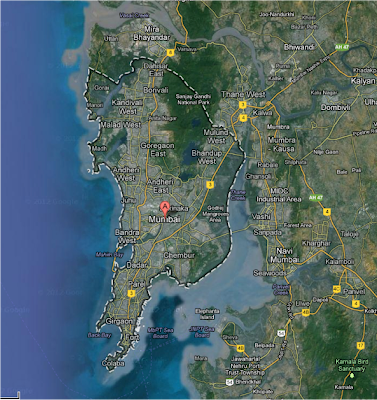Click the Bandra West label
This screenshot has height=400, width=377.
127,236
